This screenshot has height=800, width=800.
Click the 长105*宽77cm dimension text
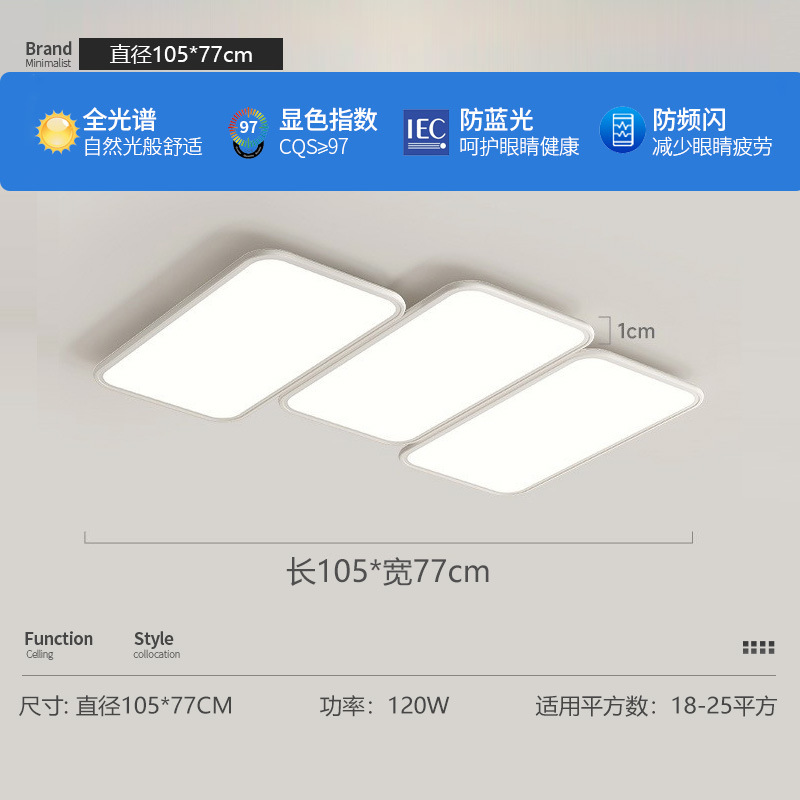pyautogui.click(x=388, y=571)
